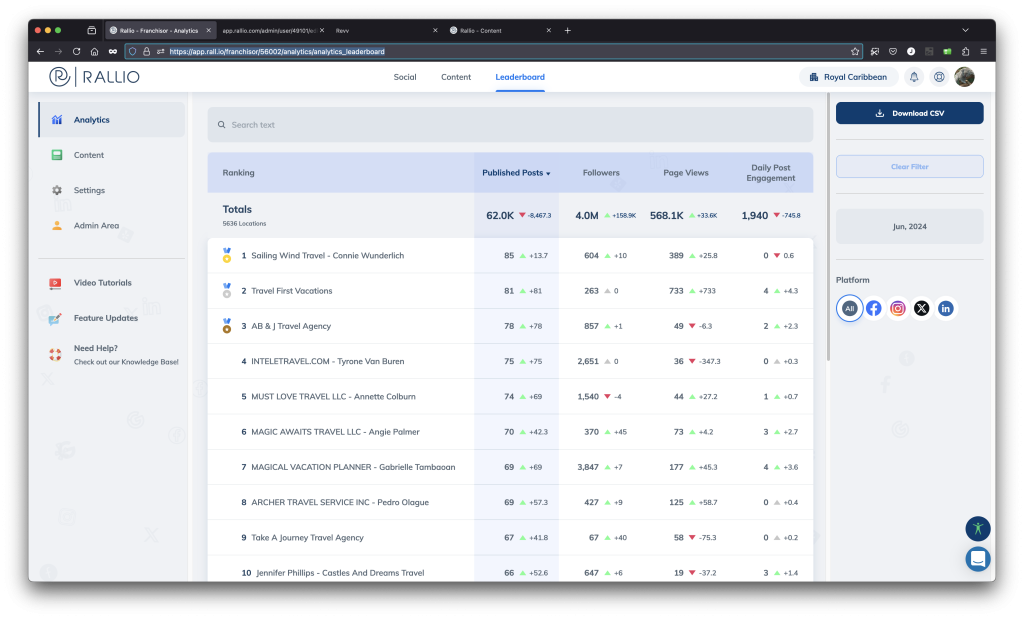Open Royal Caribbean account switcher
The width and height of the screenshot is (1024, 619).
(848, 77)
